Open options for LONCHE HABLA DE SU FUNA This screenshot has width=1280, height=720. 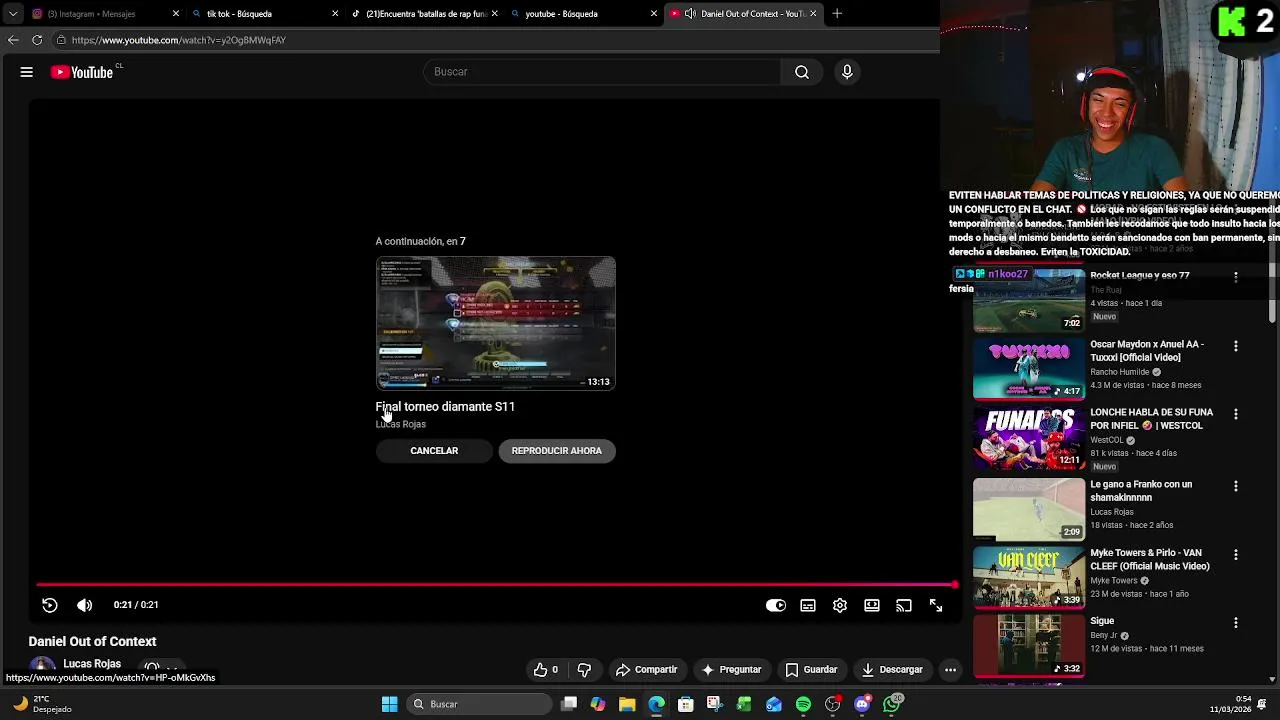coord(1236,414)
